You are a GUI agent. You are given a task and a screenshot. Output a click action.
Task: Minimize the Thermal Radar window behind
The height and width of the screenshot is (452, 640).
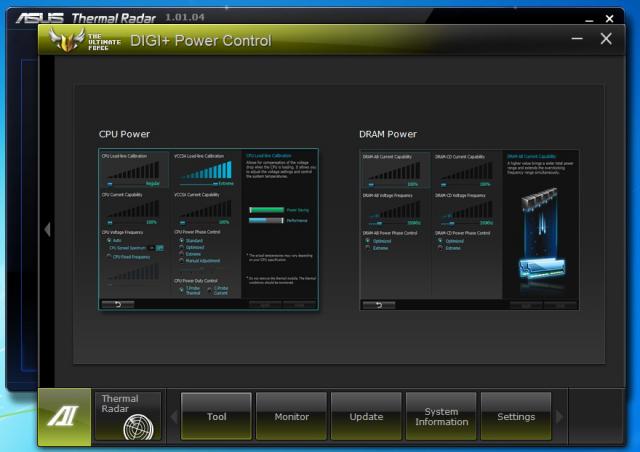click(589, 19)
